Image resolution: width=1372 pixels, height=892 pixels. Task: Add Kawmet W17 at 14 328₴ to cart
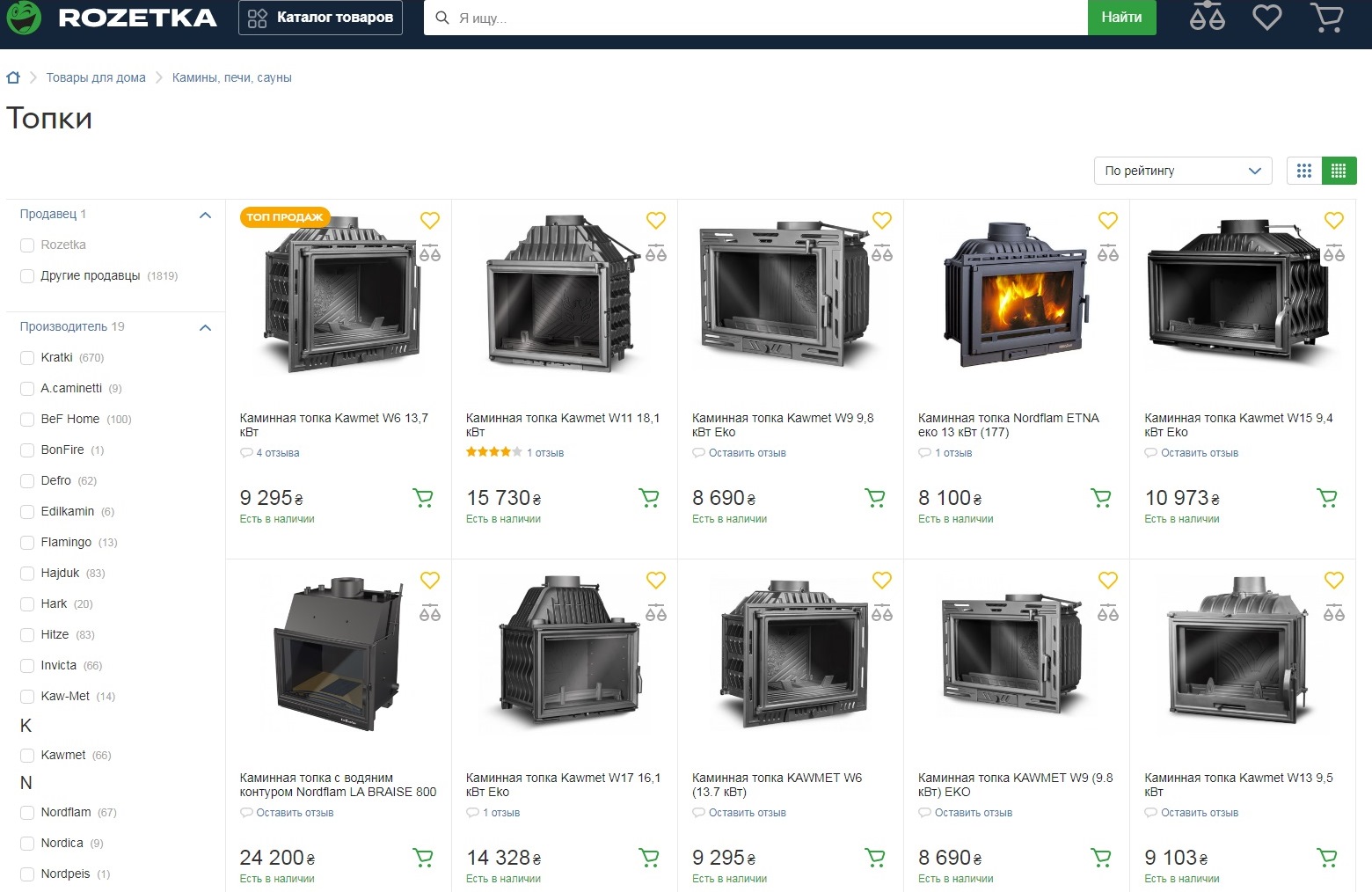(649, 858)
